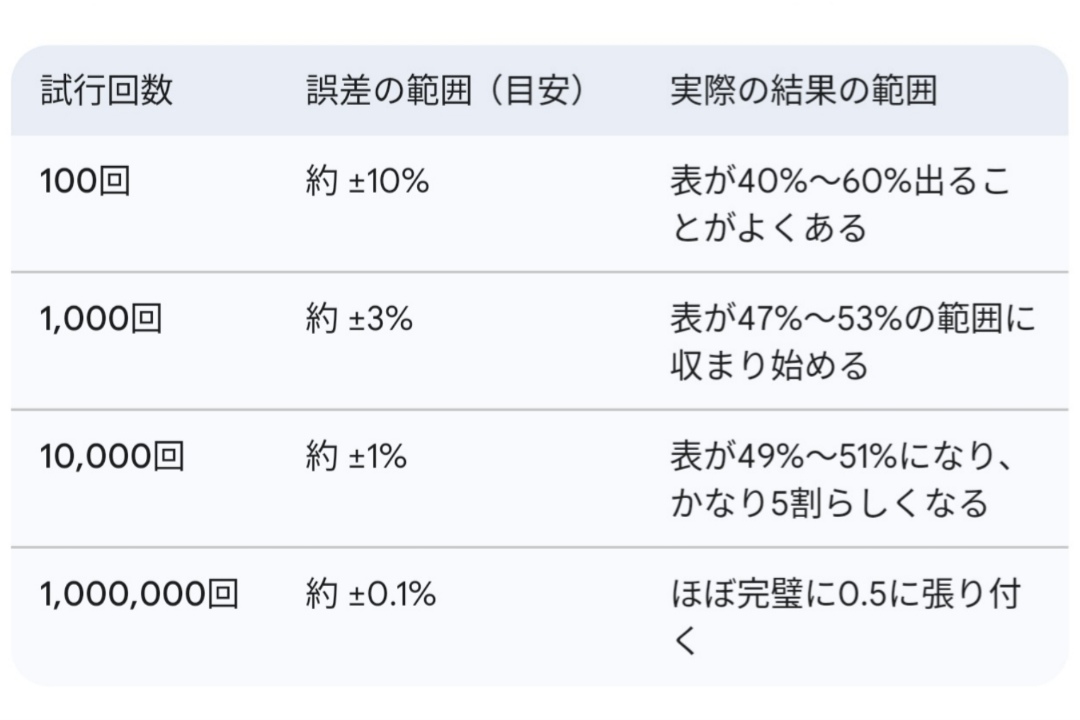Screen dimensions: 1080x720
Task: Click the かなり5割らしくなる text line
Action: click(x=829, y=502)
